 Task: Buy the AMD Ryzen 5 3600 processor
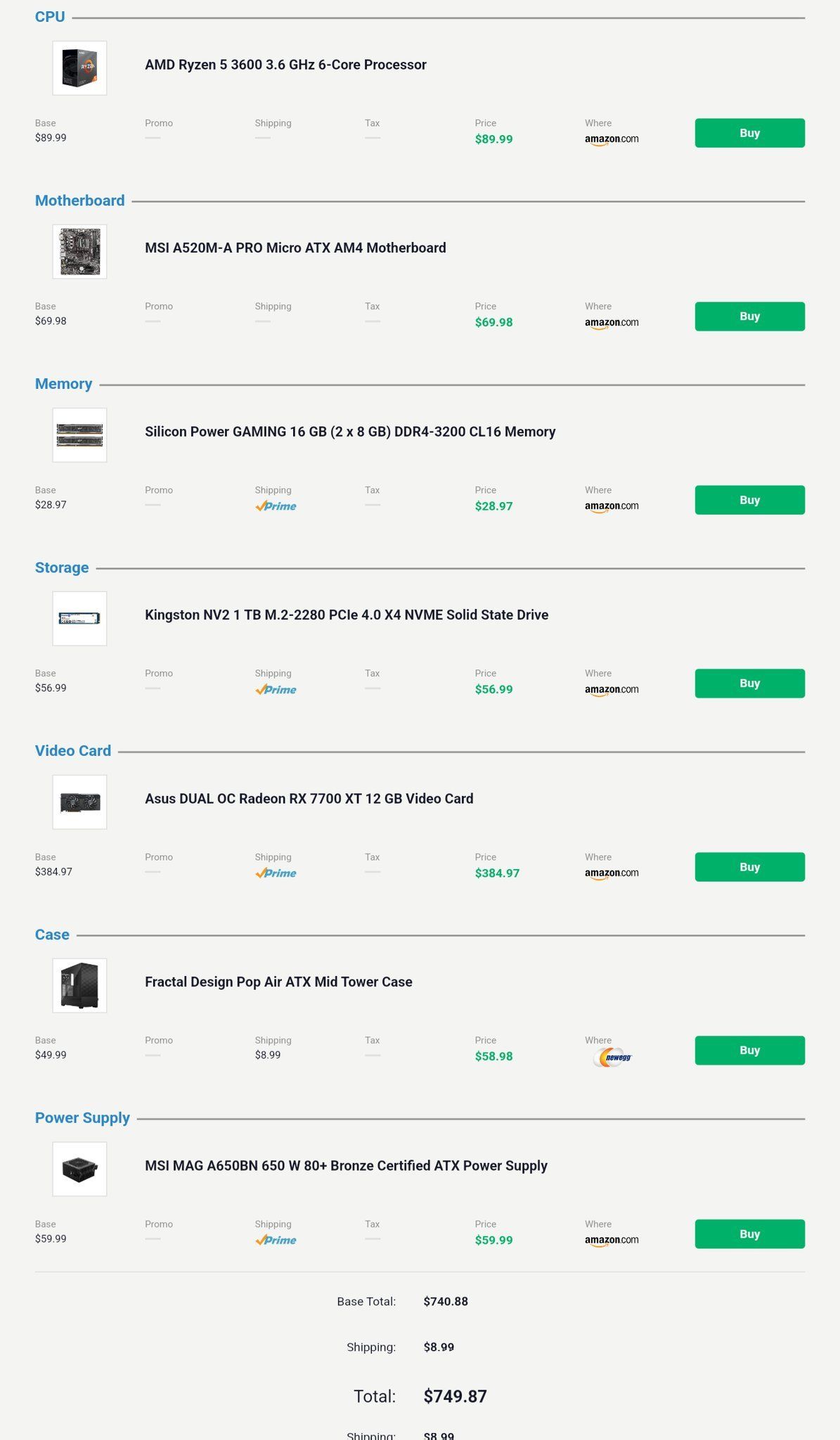click(750, 133)
